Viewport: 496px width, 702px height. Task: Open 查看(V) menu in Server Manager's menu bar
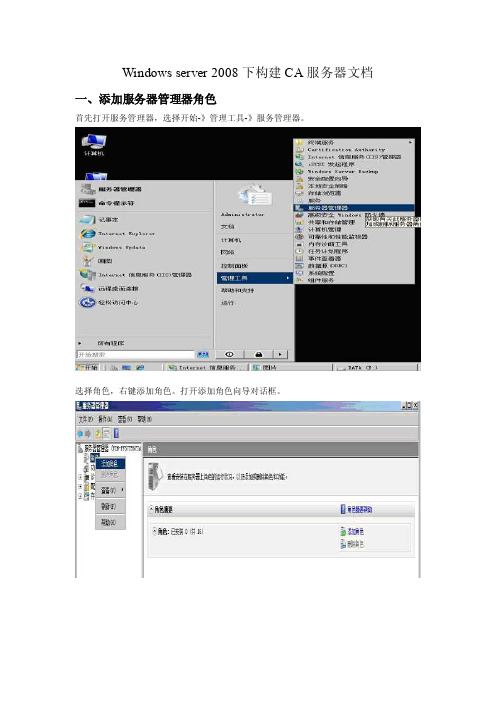coord(125,419)
